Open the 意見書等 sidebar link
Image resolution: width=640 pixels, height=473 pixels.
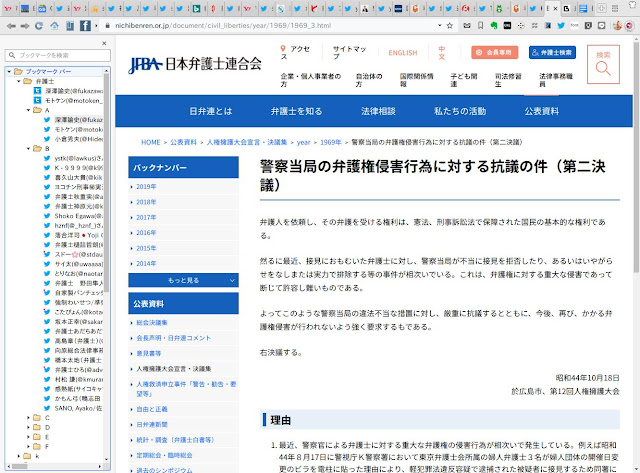click(149, 353)
